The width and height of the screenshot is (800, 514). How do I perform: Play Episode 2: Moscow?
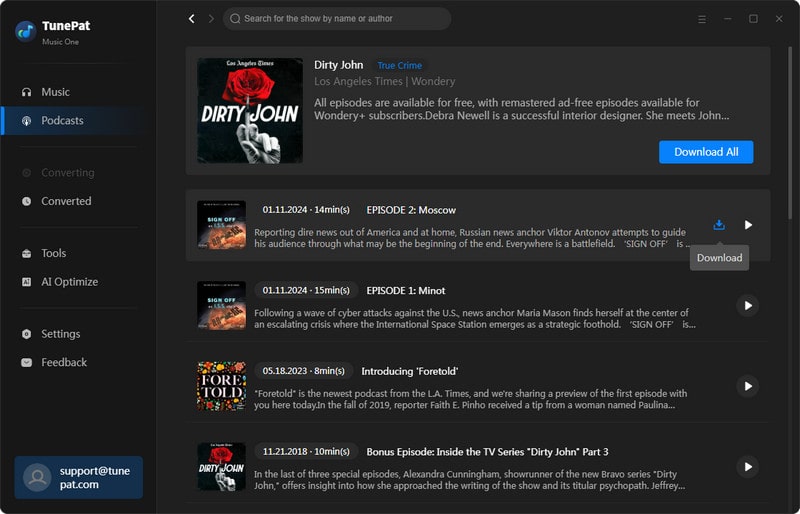pos(748,225)
